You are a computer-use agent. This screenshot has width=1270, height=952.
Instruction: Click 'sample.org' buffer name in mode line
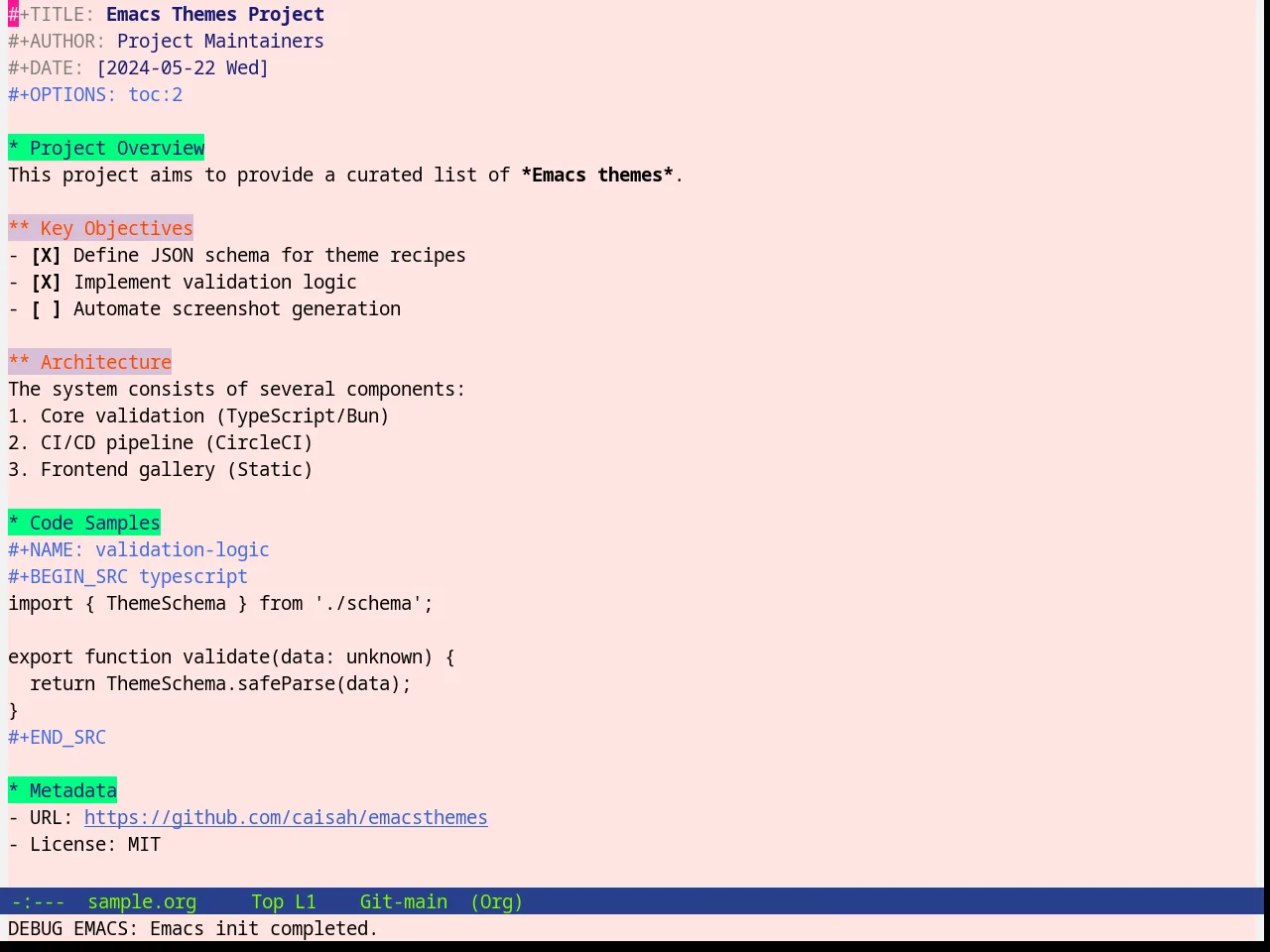click(142, 901)
